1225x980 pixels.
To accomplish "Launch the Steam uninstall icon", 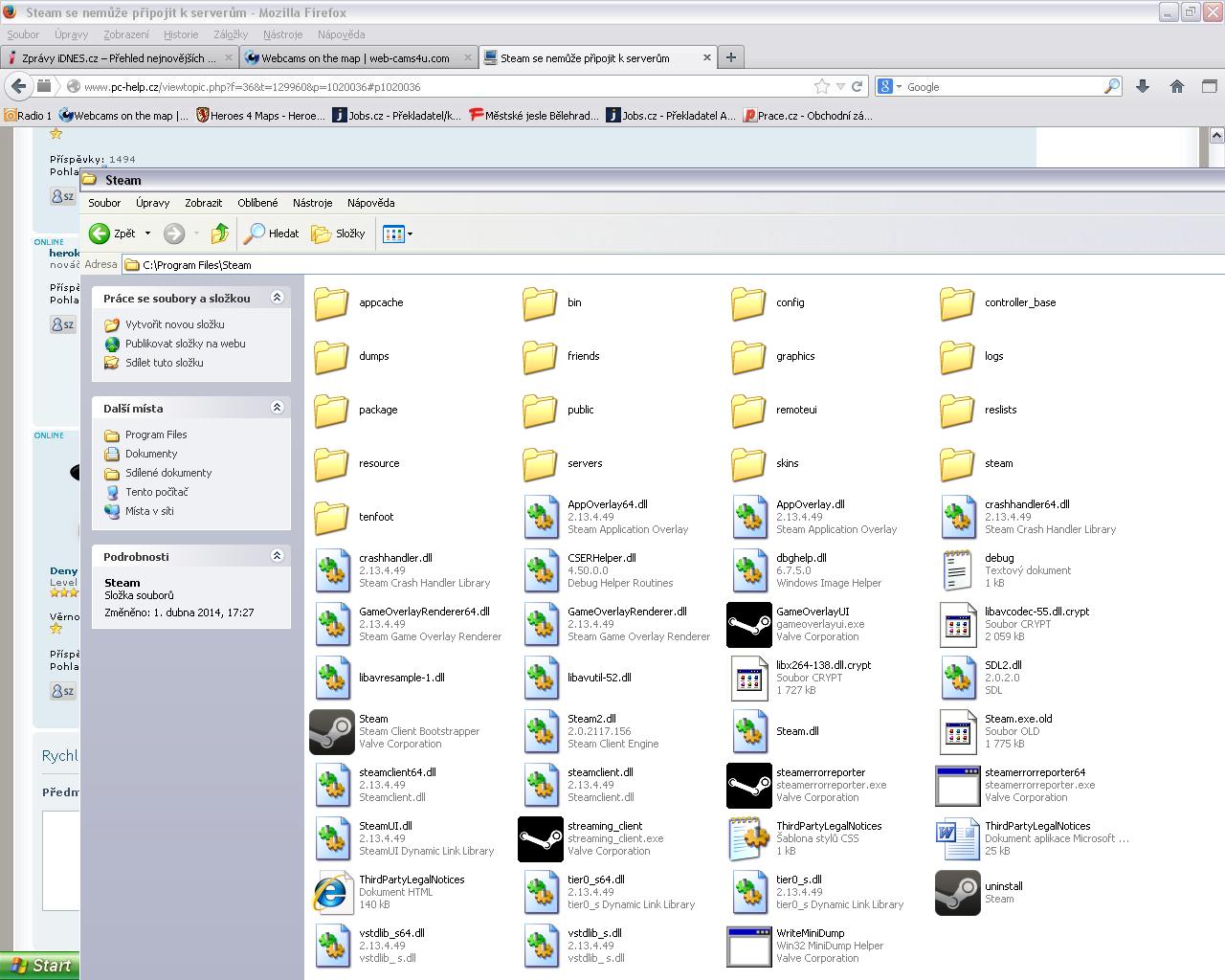I will [x=957, y=892].
